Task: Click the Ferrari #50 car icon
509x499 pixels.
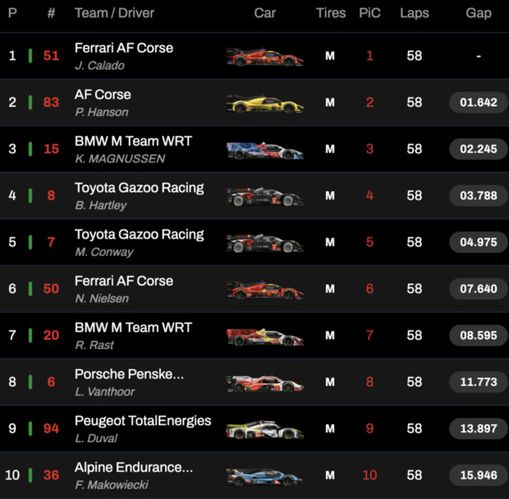Action: (265, 290)
